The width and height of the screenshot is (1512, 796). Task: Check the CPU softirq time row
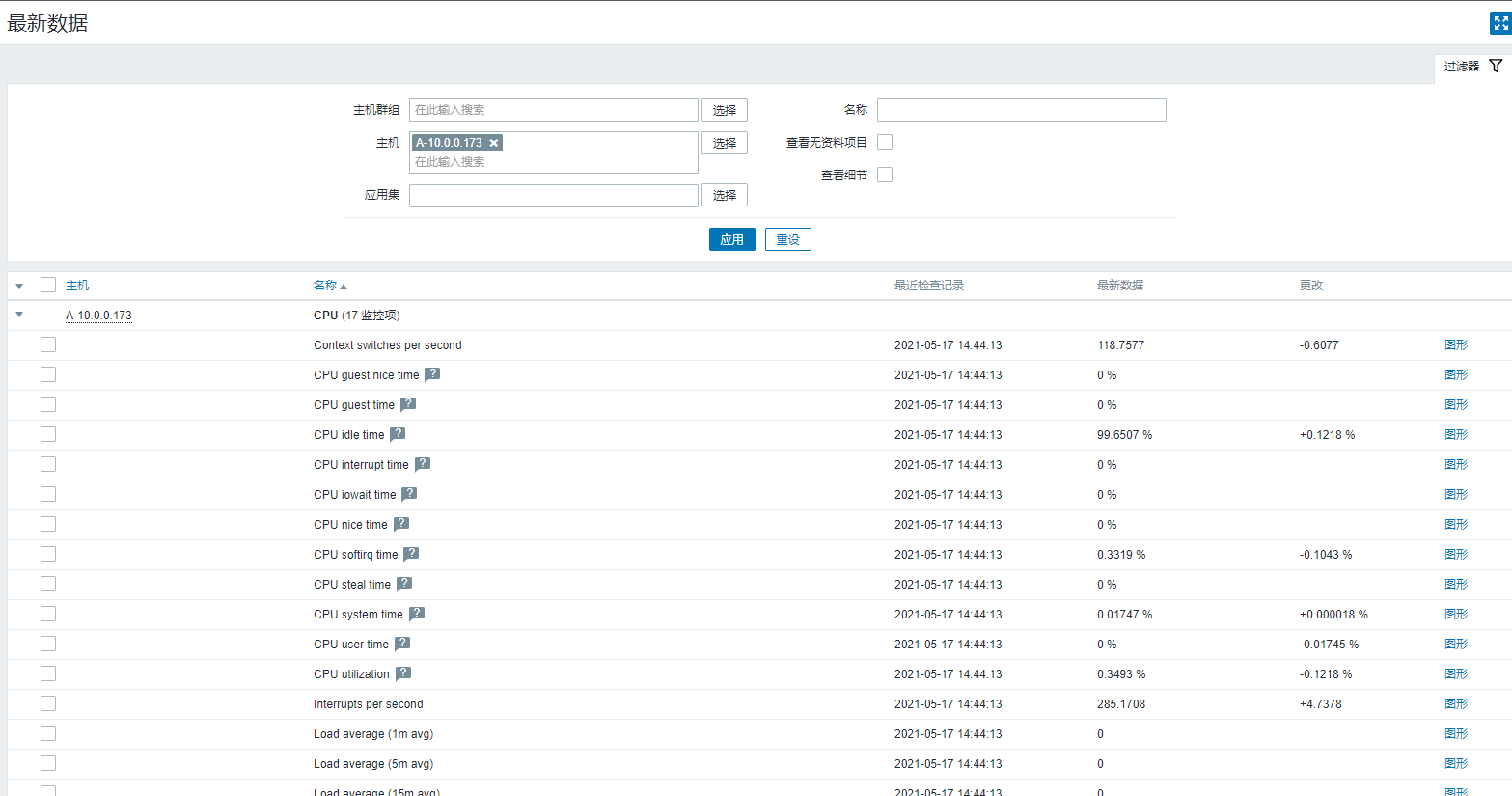point(48,554)
